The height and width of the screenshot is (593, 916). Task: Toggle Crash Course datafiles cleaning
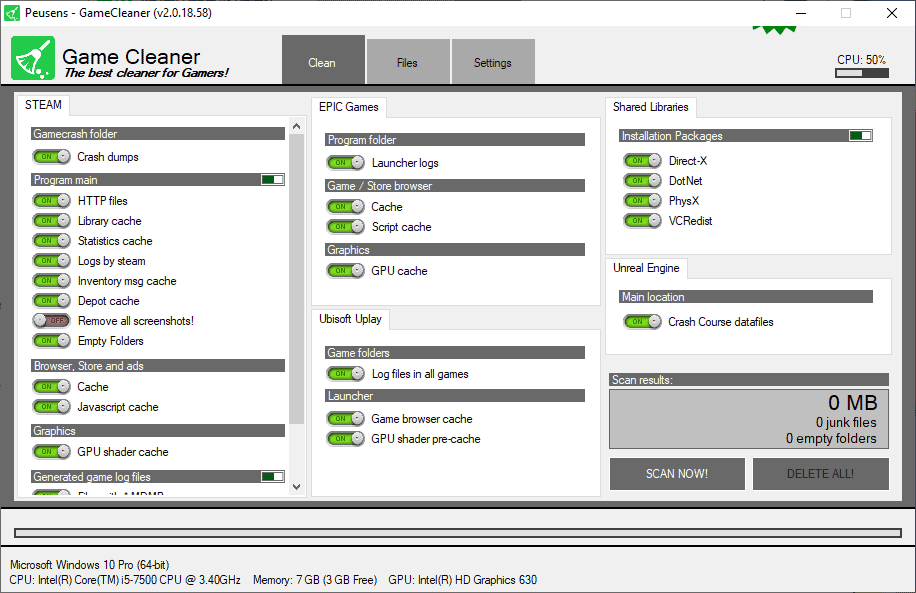(642, 321)
